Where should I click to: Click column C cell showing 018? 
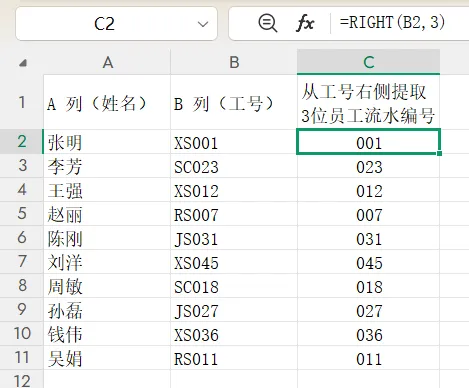coord(368,286)
